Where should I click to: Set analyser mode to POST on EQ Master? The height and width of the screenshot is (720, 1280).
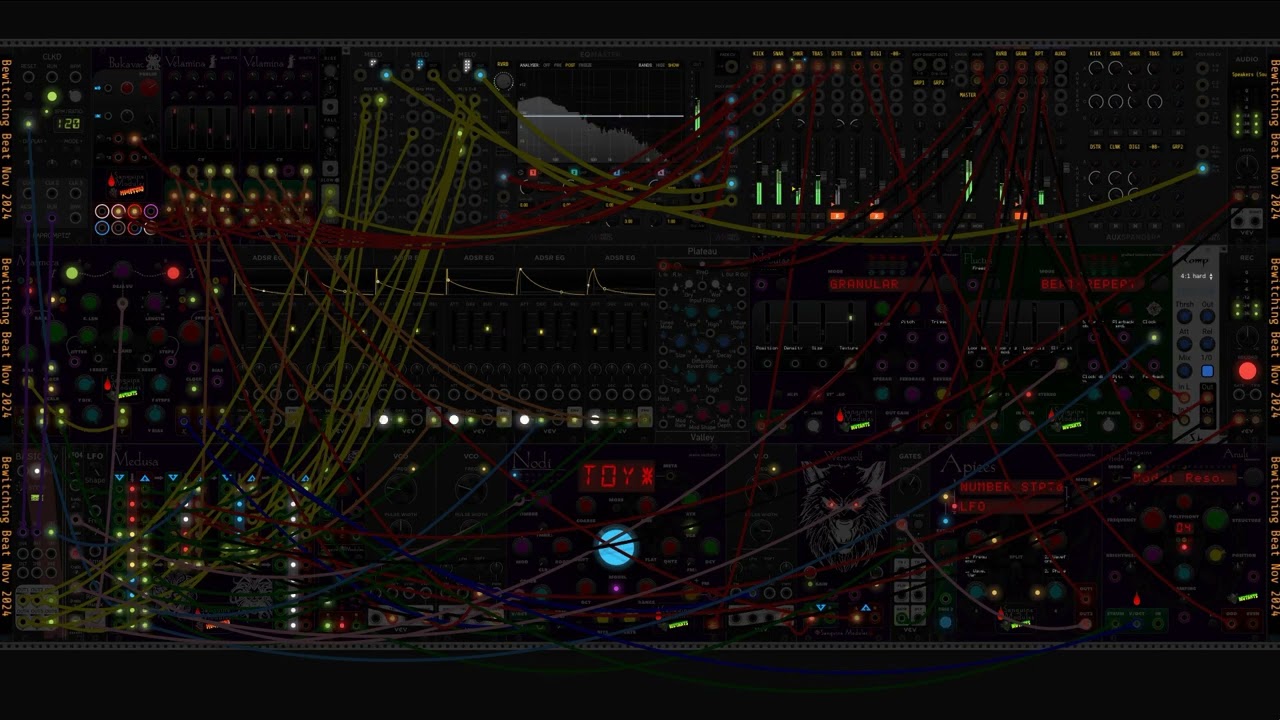[x=571, y=65]
